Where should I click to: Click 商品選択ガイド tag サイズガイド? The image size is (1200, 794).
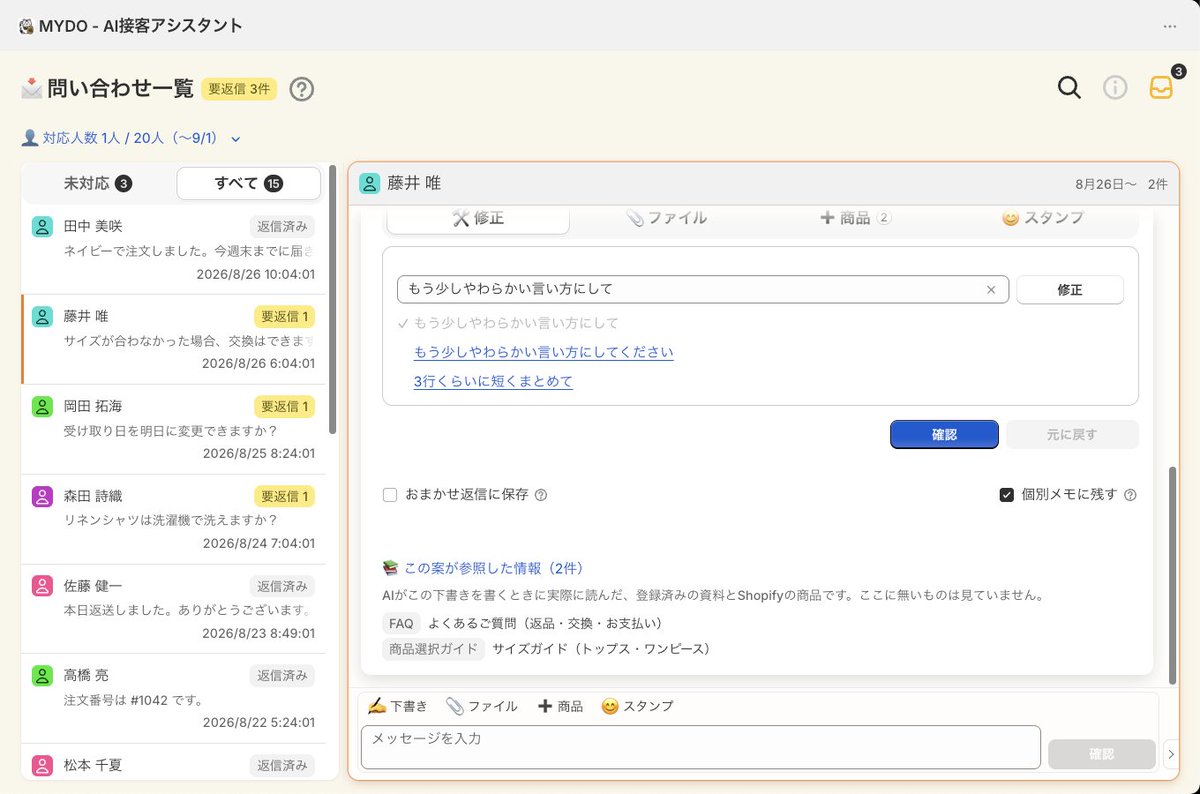coord(548,649)
